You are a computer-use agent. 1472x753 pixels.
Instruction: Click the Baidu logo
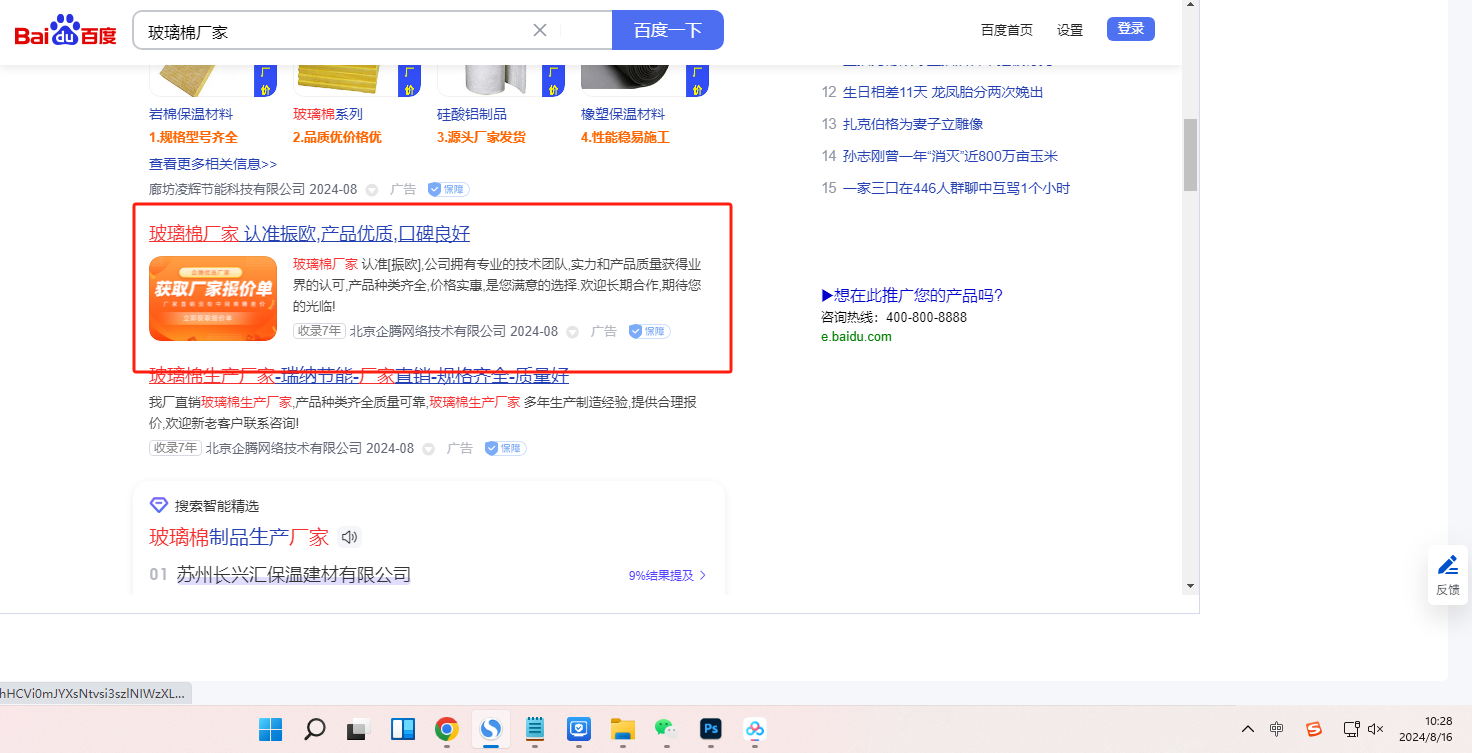(x=65, y=31)
